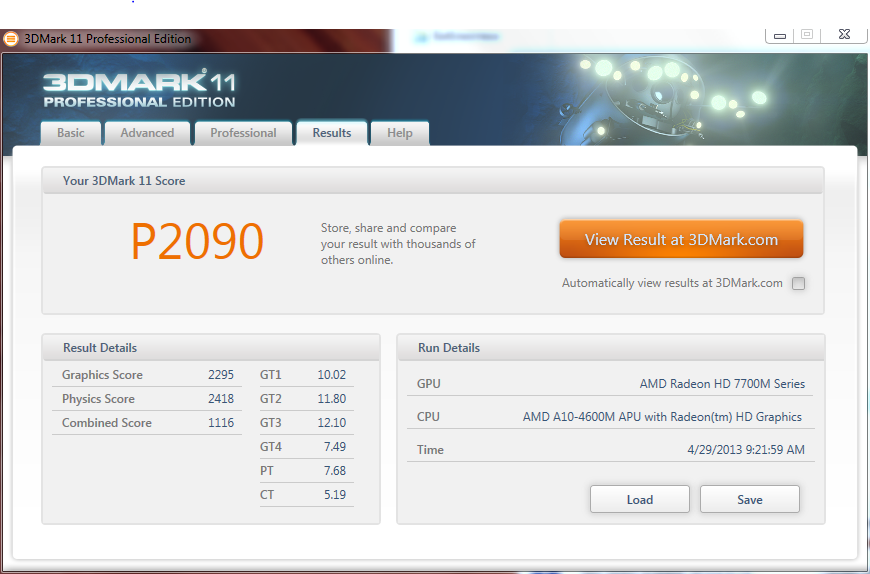
Task: Click View Result at 3DMark.com button
Action: coord(681,239)
